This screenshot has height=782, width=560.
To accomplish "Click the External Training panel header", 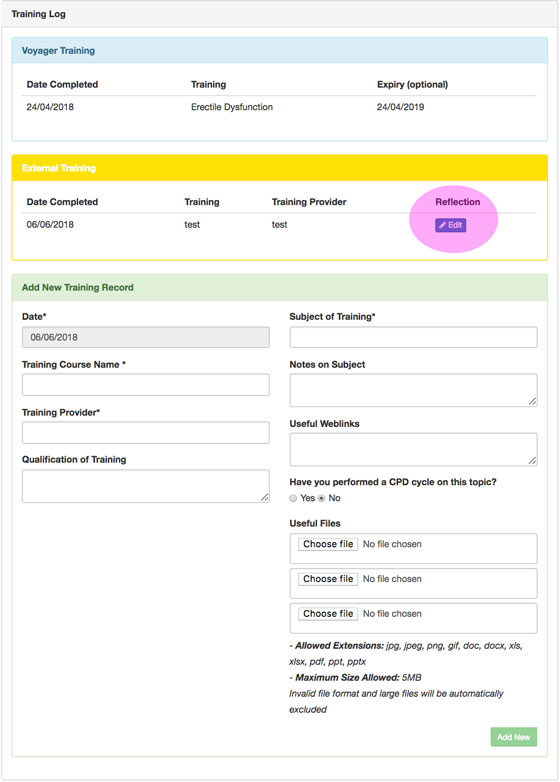I will point(280,168).
